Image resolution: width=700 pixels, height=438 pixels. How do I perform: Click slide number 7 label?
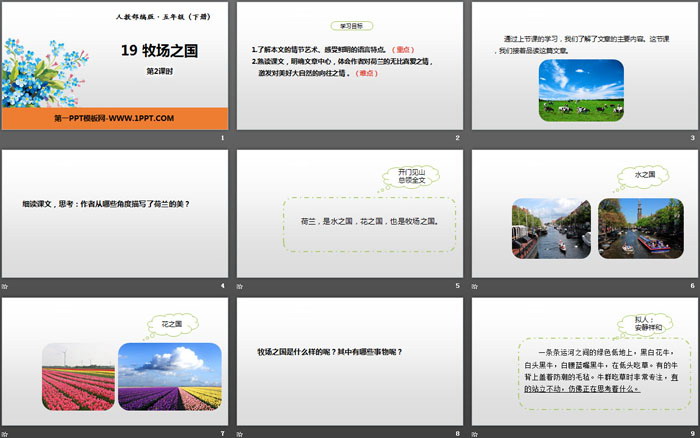tap(223, 434)
